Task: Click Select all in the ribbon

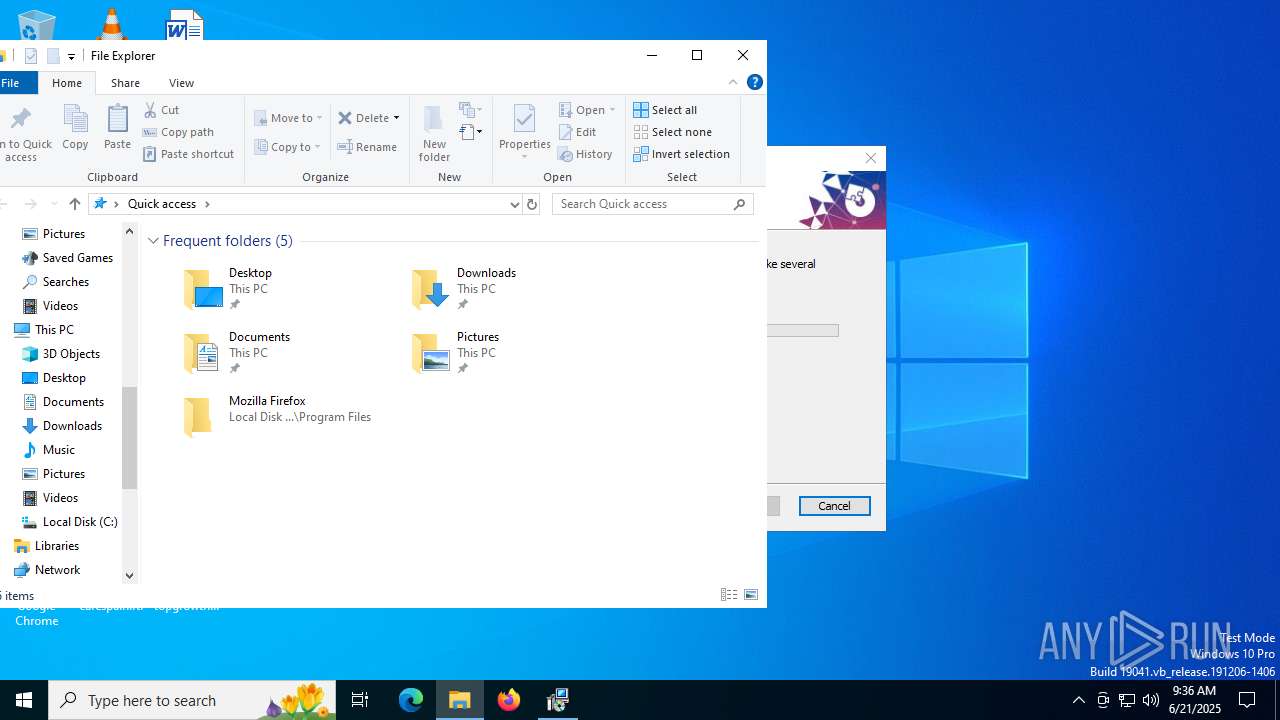Action: pos(665,110)
